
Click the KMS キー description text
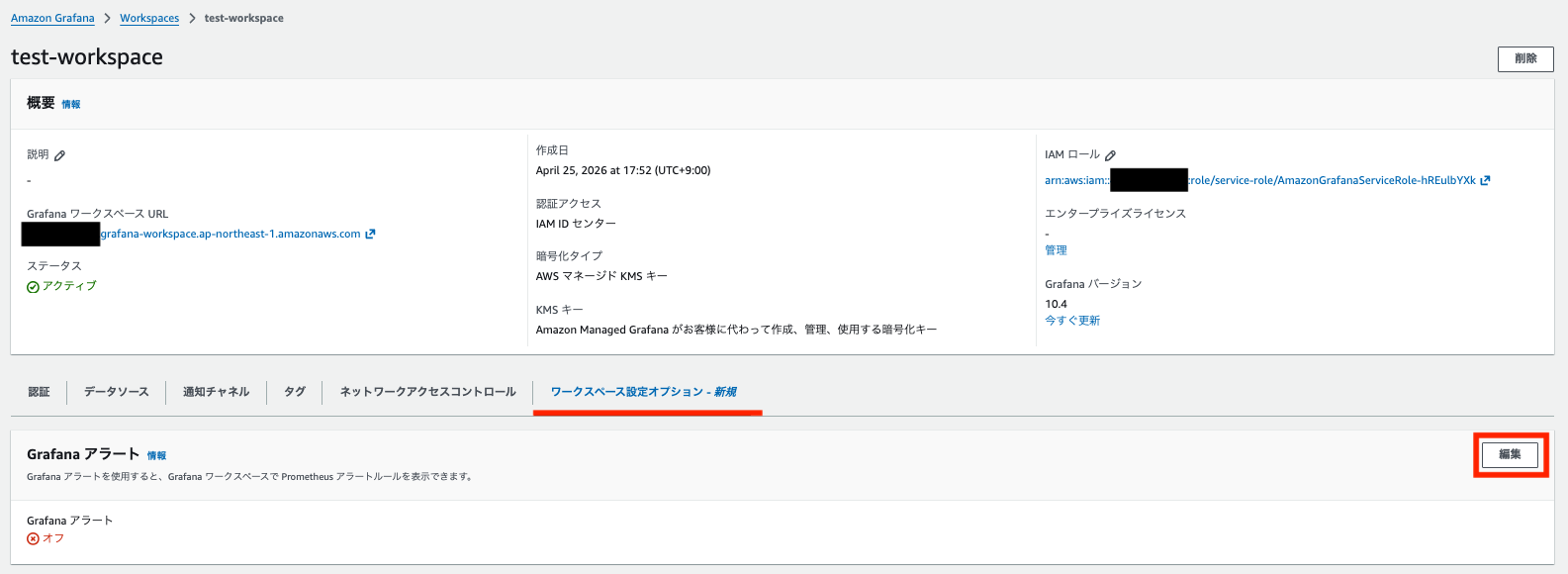(736, 330)
